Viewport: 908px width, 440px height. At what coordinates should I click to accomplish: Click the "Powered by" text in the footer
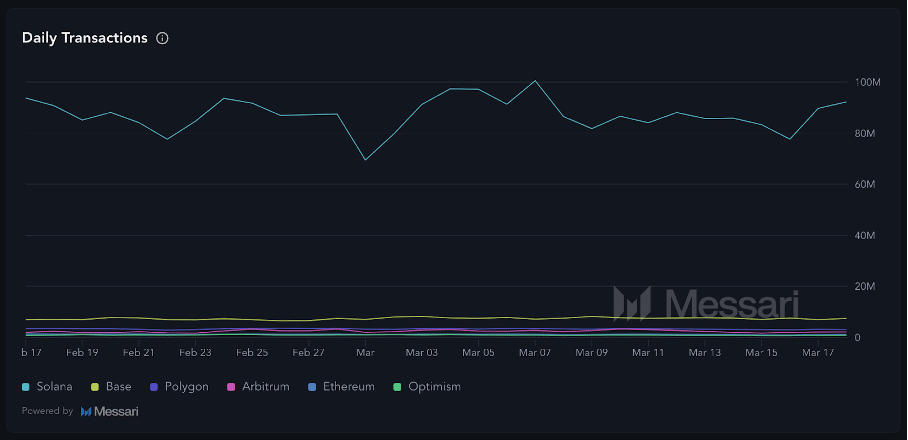coord(47,411)
